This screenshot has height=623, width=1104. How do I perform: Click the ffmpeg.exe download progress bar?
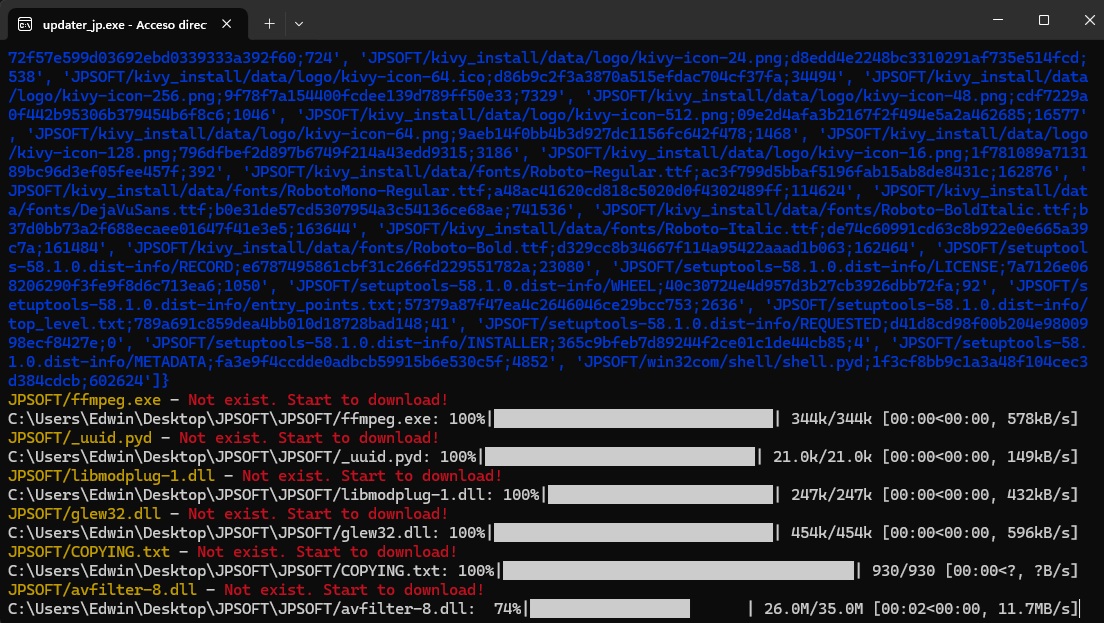(634, 419)
